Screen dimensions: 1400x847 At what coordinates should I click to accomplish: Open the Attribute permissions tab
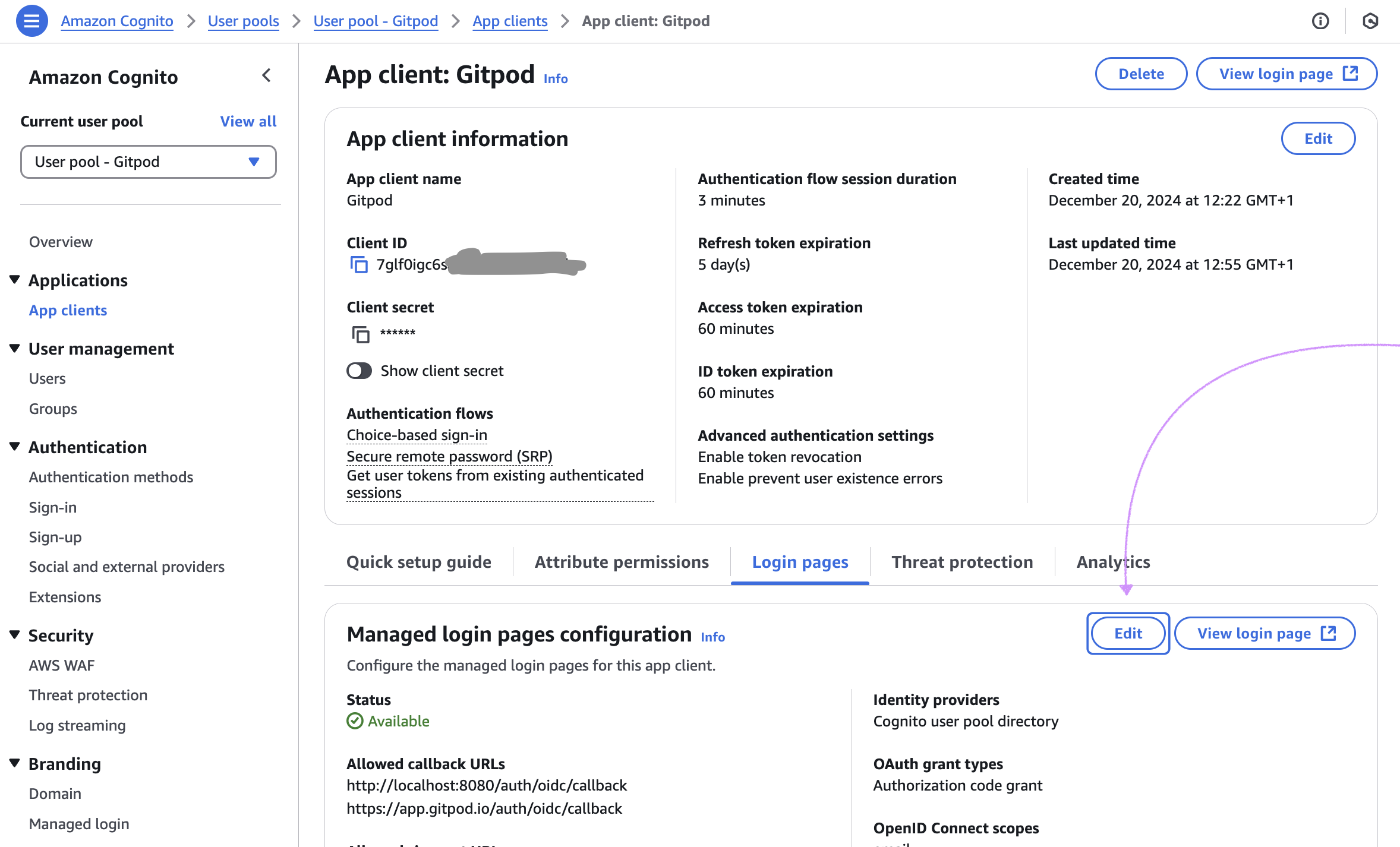click(x=621, y=562)
